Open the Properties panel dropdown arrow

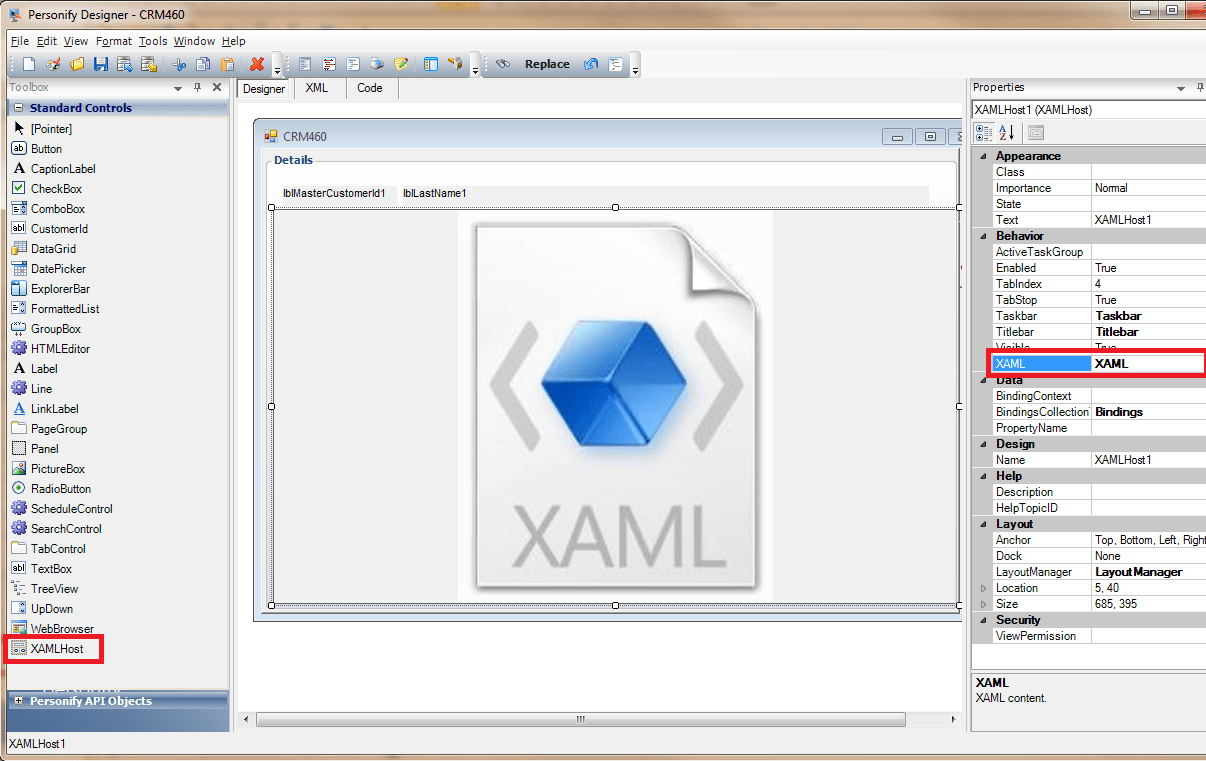click(1182, 88)
